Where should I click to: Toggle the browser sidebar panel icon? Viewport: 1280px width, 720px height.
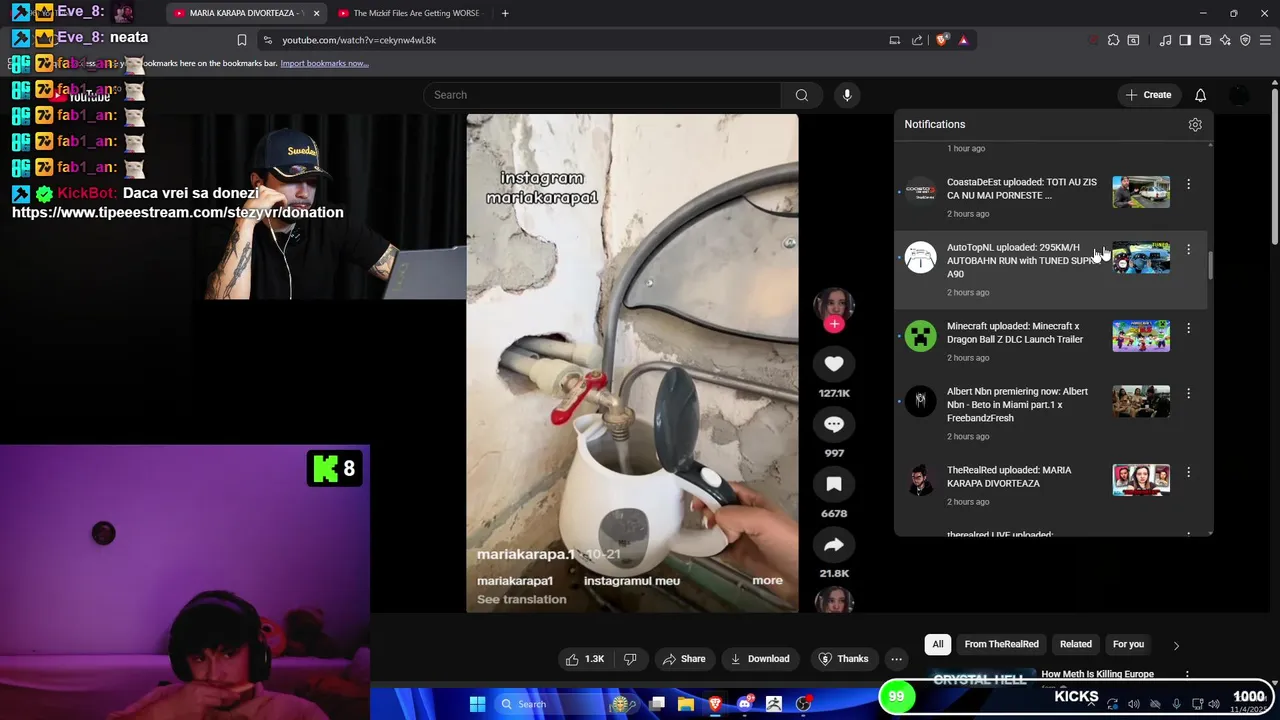[1185, 40]
